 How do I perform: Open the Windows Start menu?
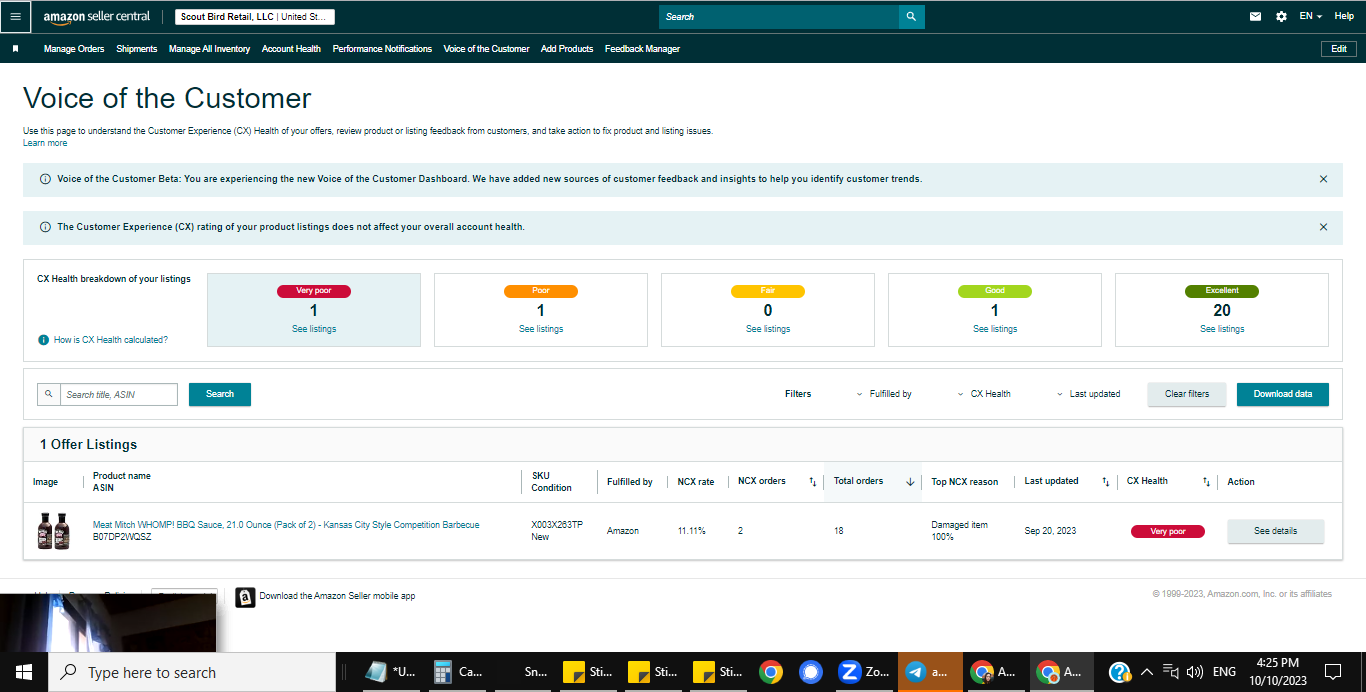tap(24, 672)
